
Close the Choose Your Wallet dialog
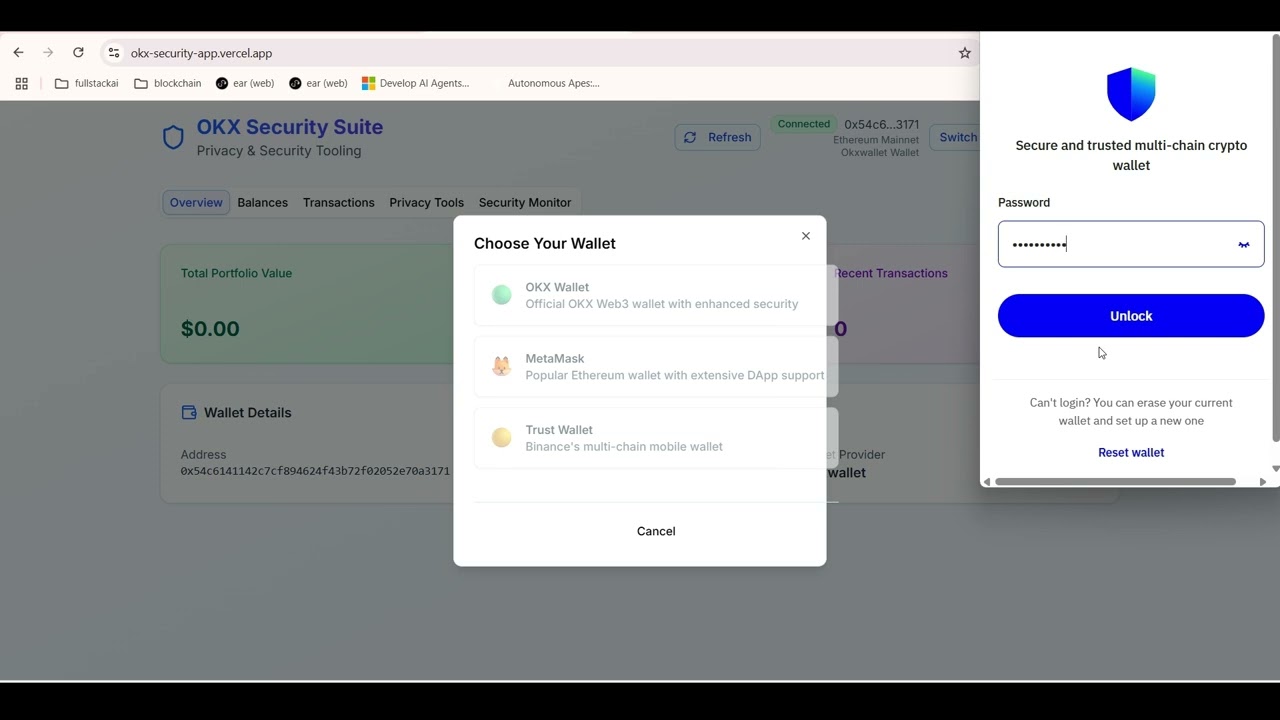click(806, 236)
